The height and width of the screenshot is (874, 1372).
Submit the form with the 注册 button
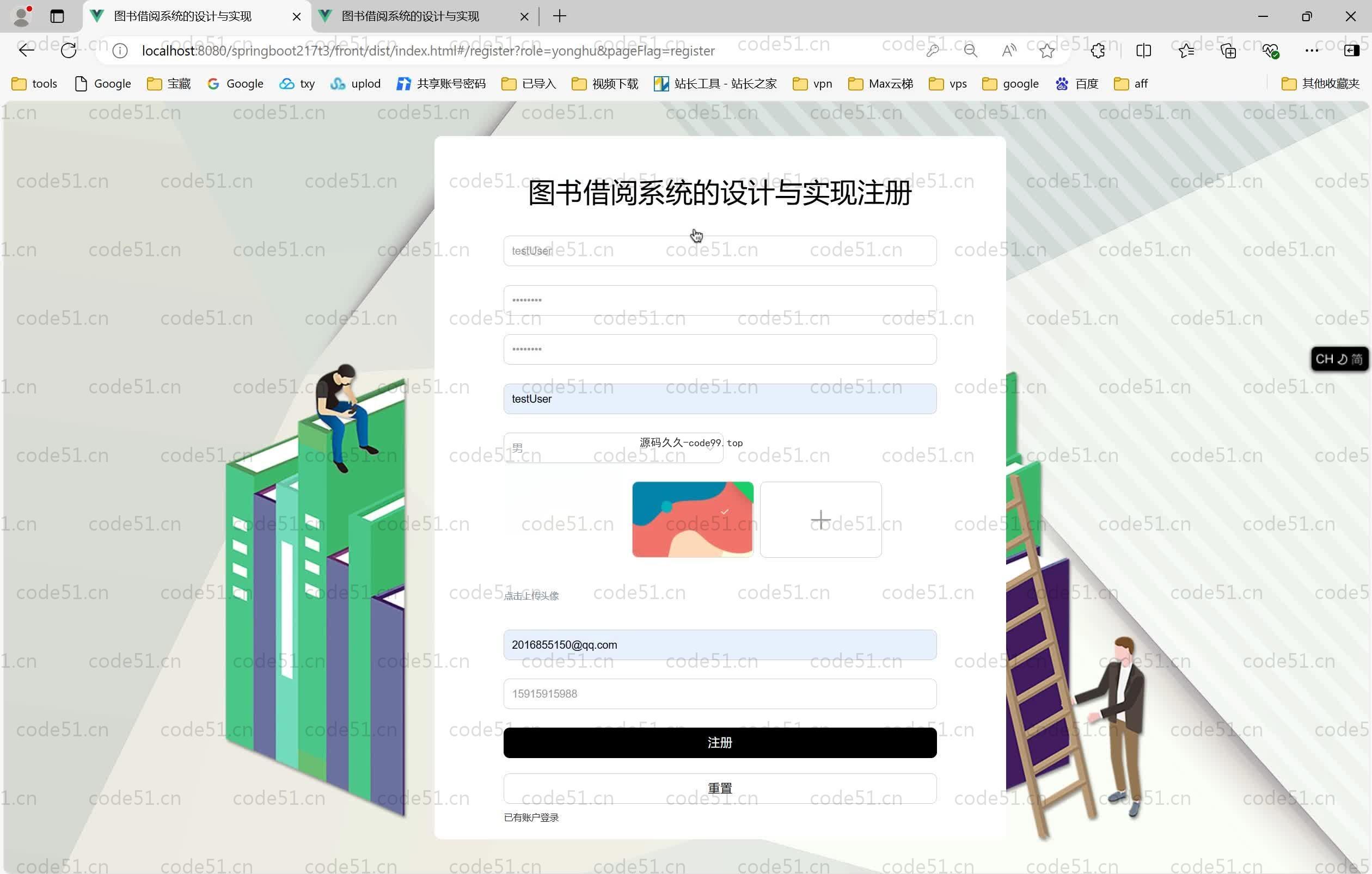(x=720, y=742)
